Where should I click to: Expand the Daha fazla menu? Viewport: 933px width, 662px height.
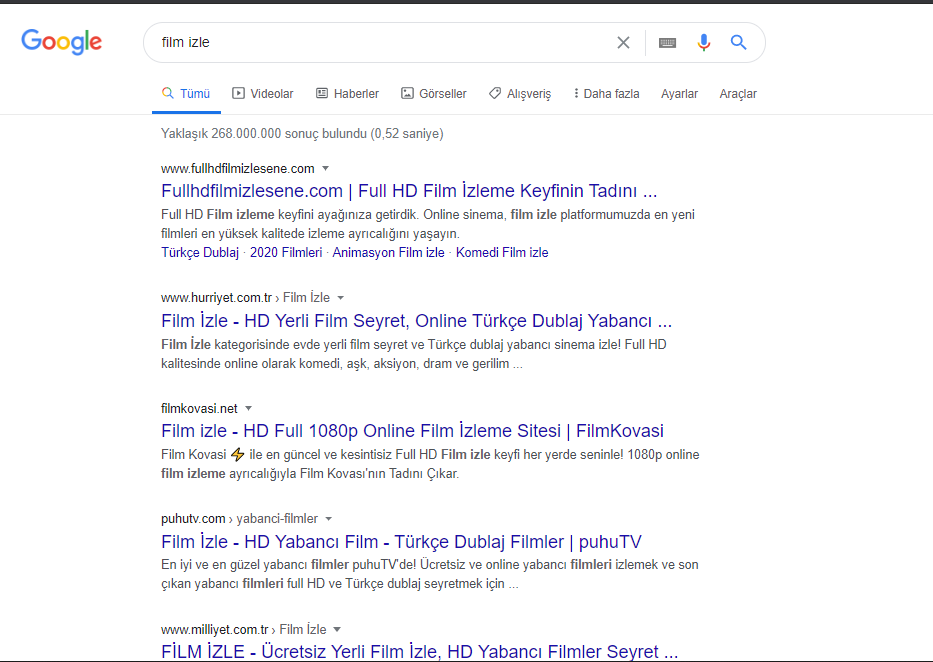[606, 93]
